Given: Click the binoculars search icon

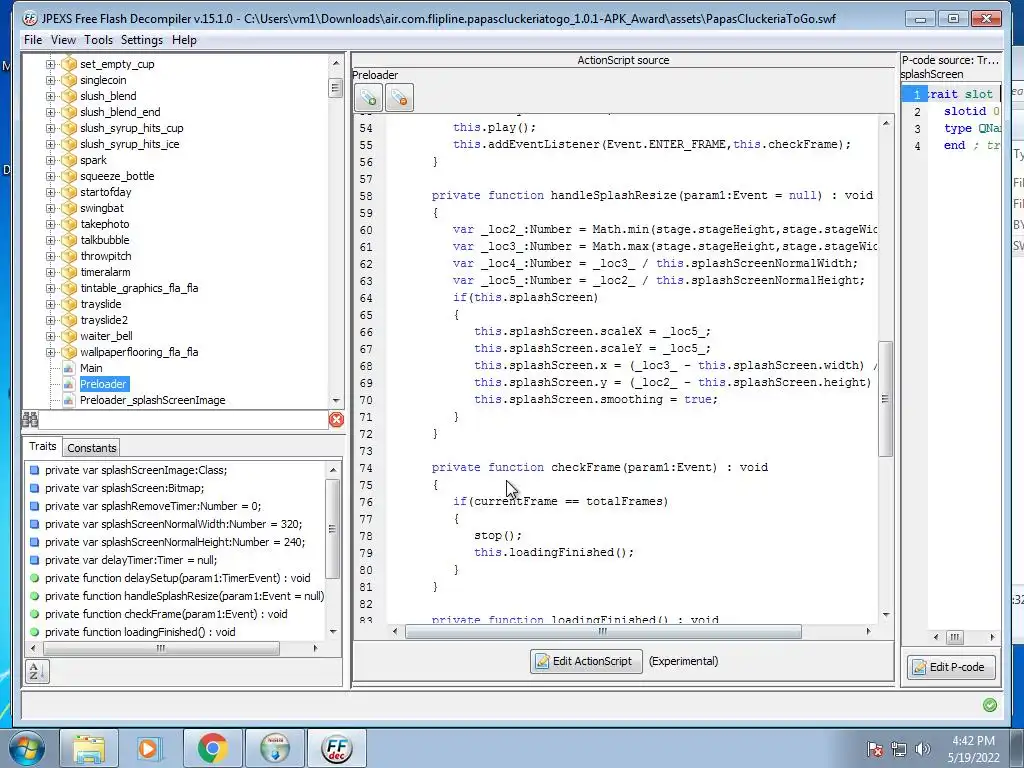Looking at the screenshot, I should [x=30, y=419].
